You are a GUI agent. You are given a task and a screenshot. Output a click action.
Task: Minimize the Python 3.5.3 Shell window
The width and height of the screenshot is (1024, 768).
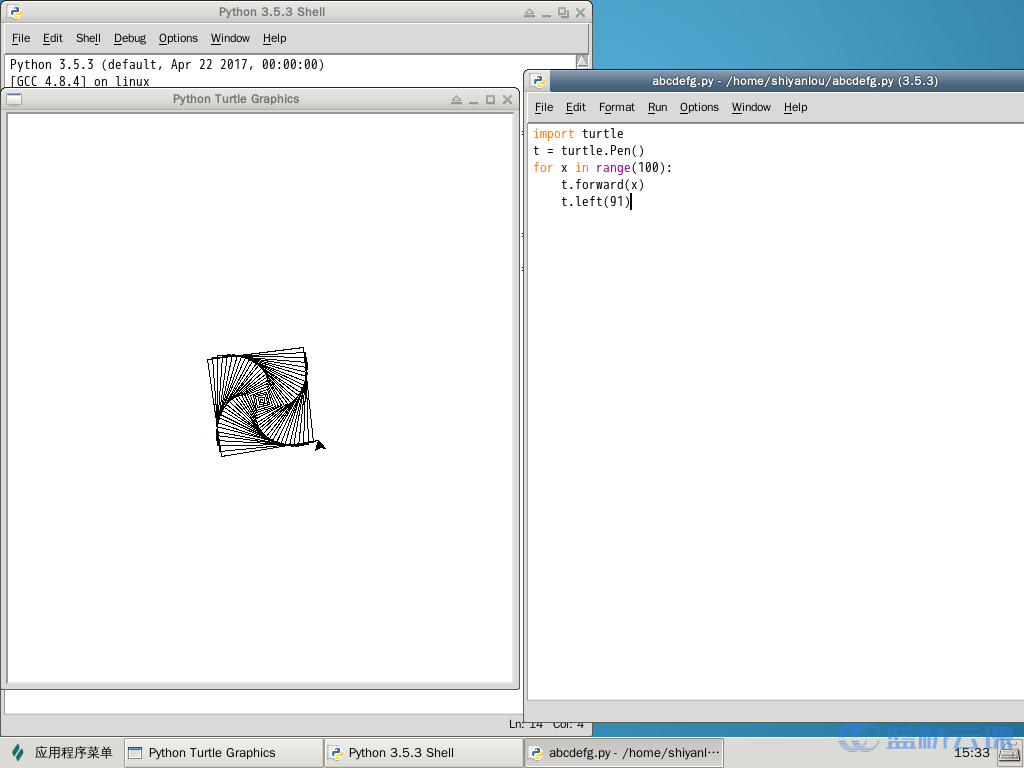[x=546, y=12]
